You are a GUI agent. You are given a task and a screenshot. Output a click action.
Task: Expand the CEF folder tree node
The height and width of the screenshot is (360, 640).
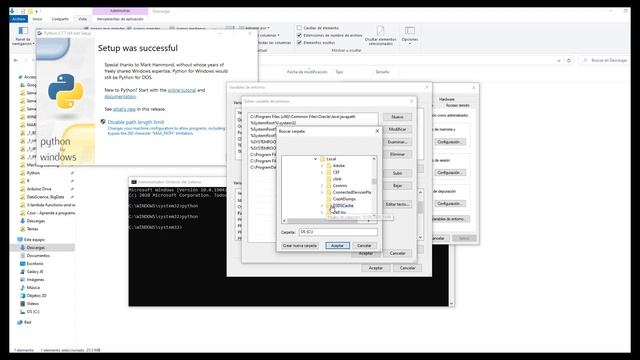coord(322,172)
